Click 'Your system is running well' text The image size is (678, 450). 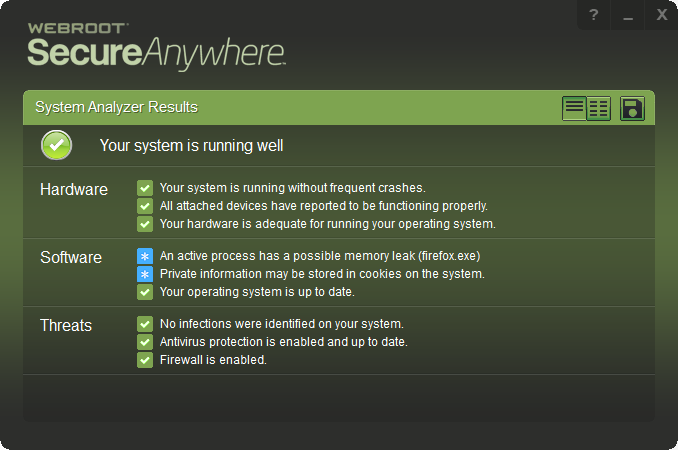coord(191,146)
